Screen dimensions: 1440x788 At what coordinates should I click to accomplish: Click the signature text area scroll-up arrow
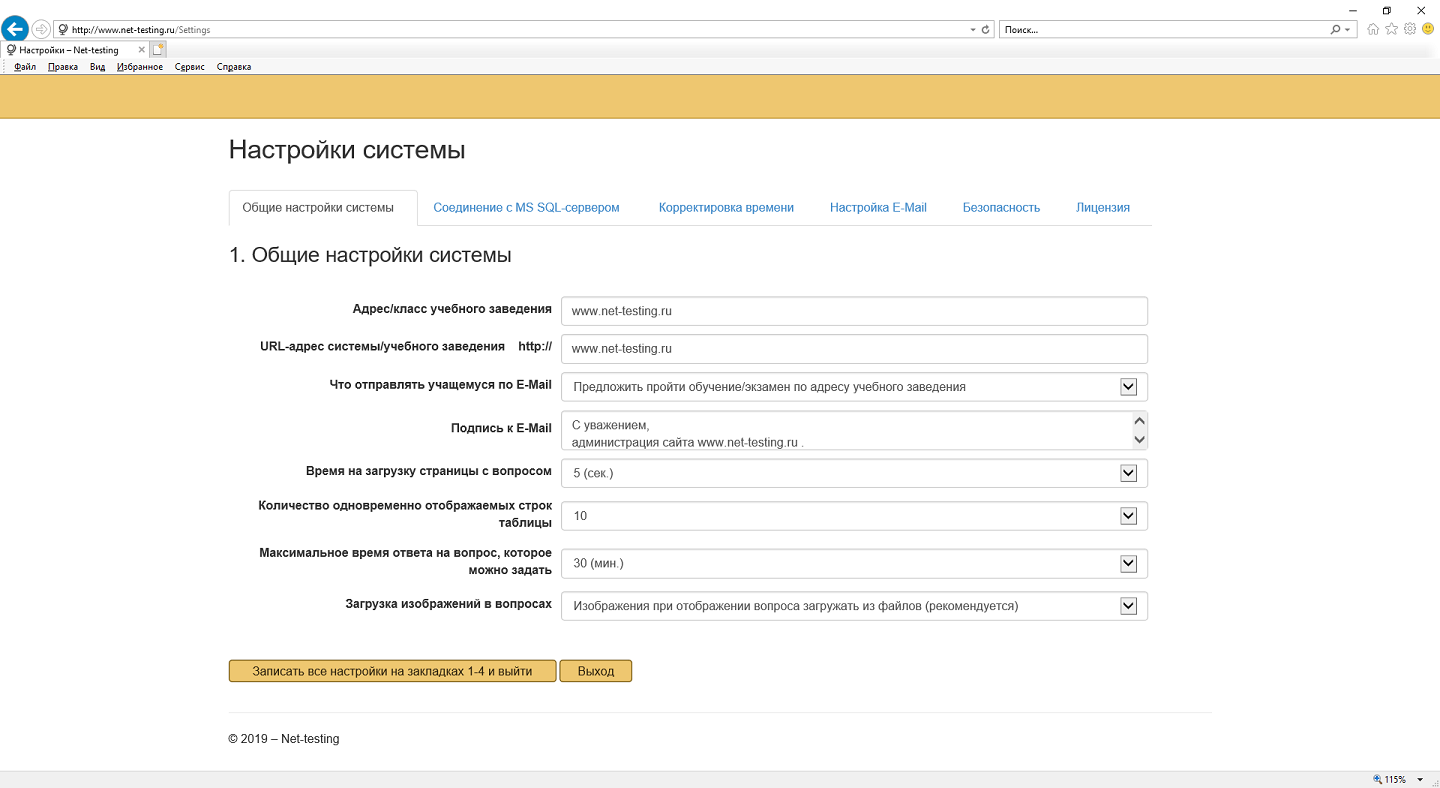[1138, 421]
